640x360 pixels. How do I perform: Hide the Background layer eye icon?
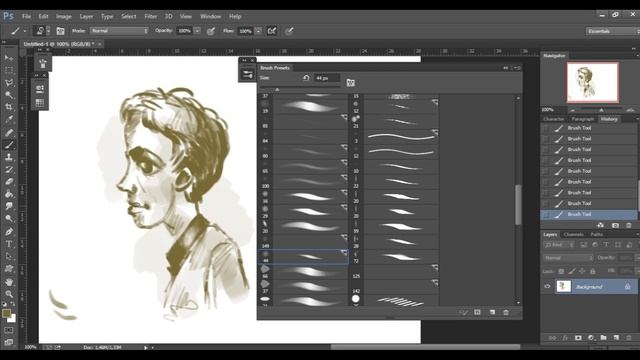pos(547,287)
